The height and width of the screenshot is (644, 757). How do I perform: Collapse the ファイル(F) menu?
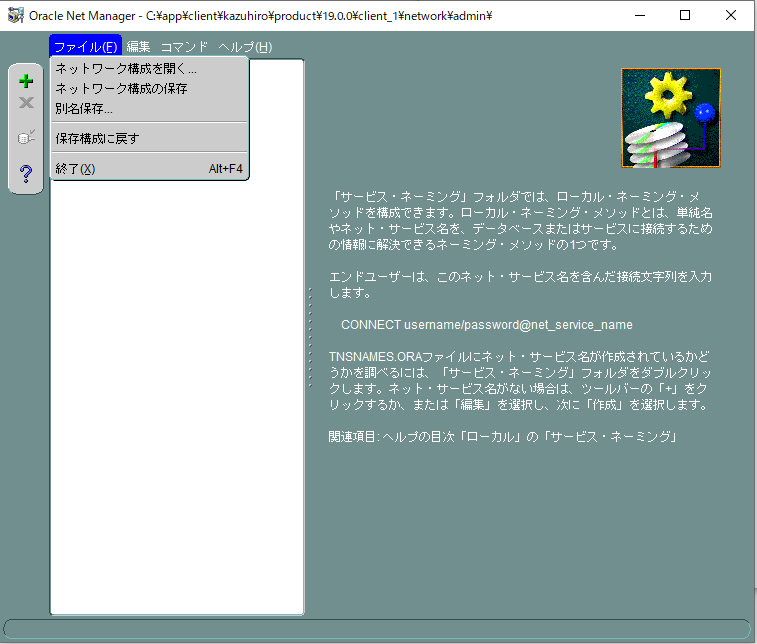(x=85, y=47)
